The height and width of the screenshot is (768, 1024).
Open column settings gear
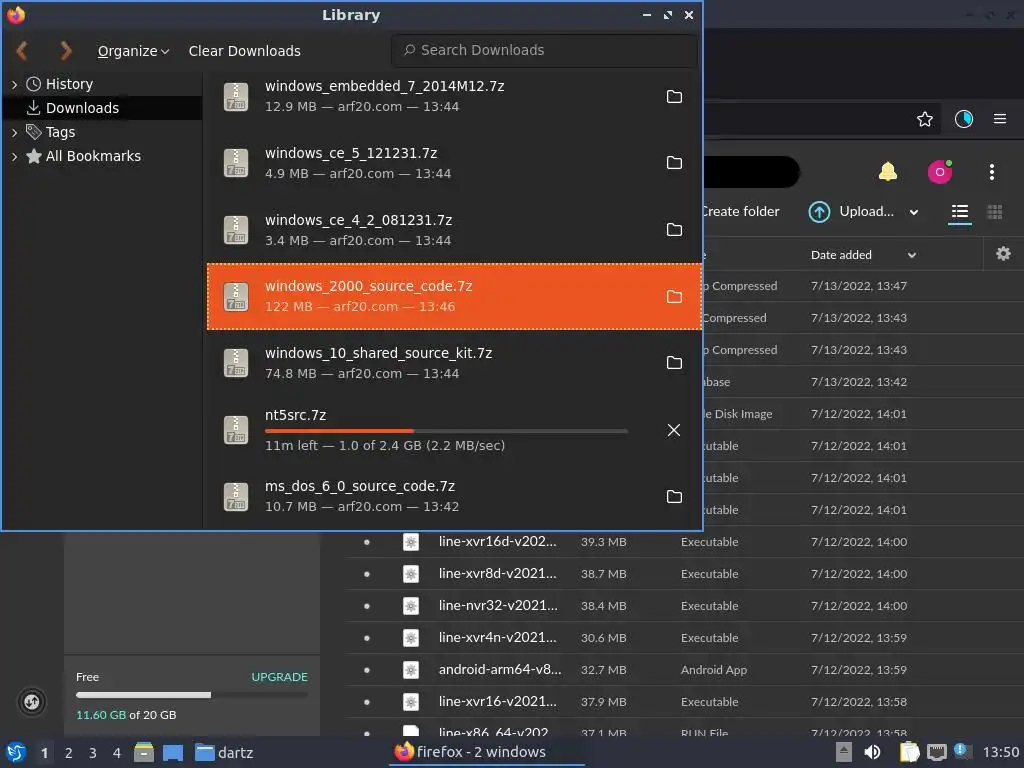coord(1003,254)
